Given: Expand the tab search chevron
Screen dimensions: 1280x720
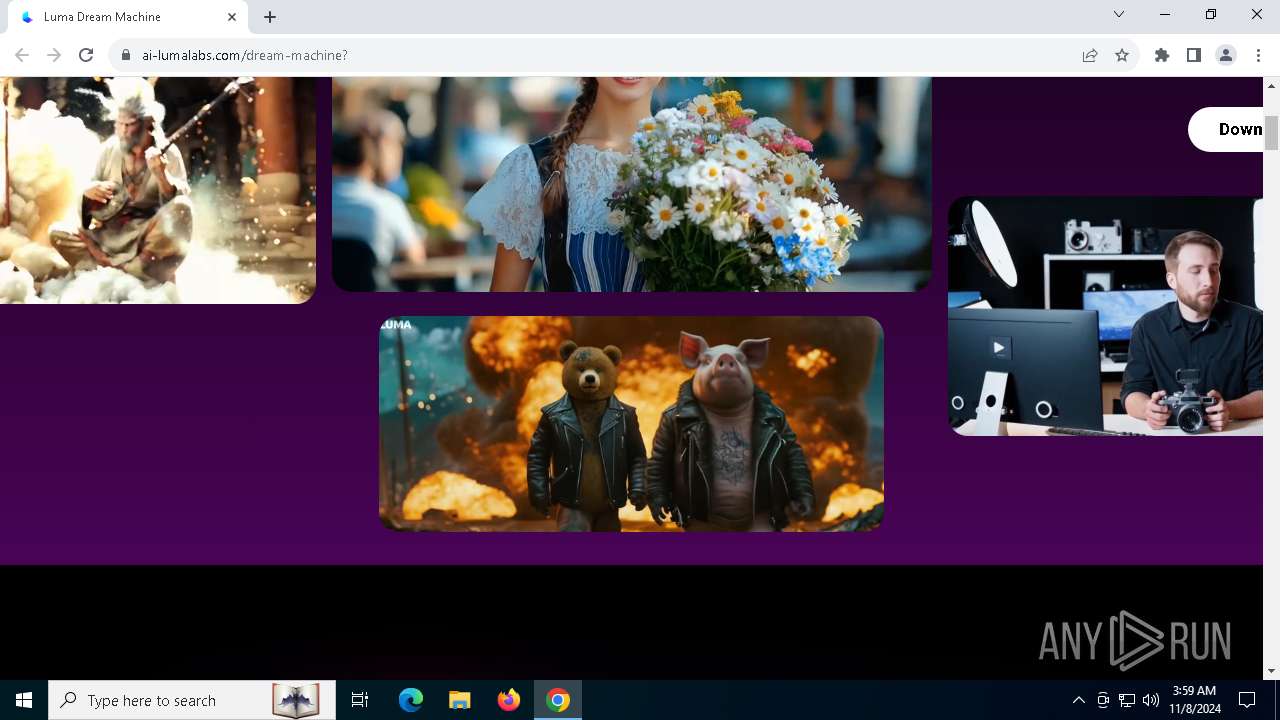Looking at the screenshot, I should [1119, 14].
